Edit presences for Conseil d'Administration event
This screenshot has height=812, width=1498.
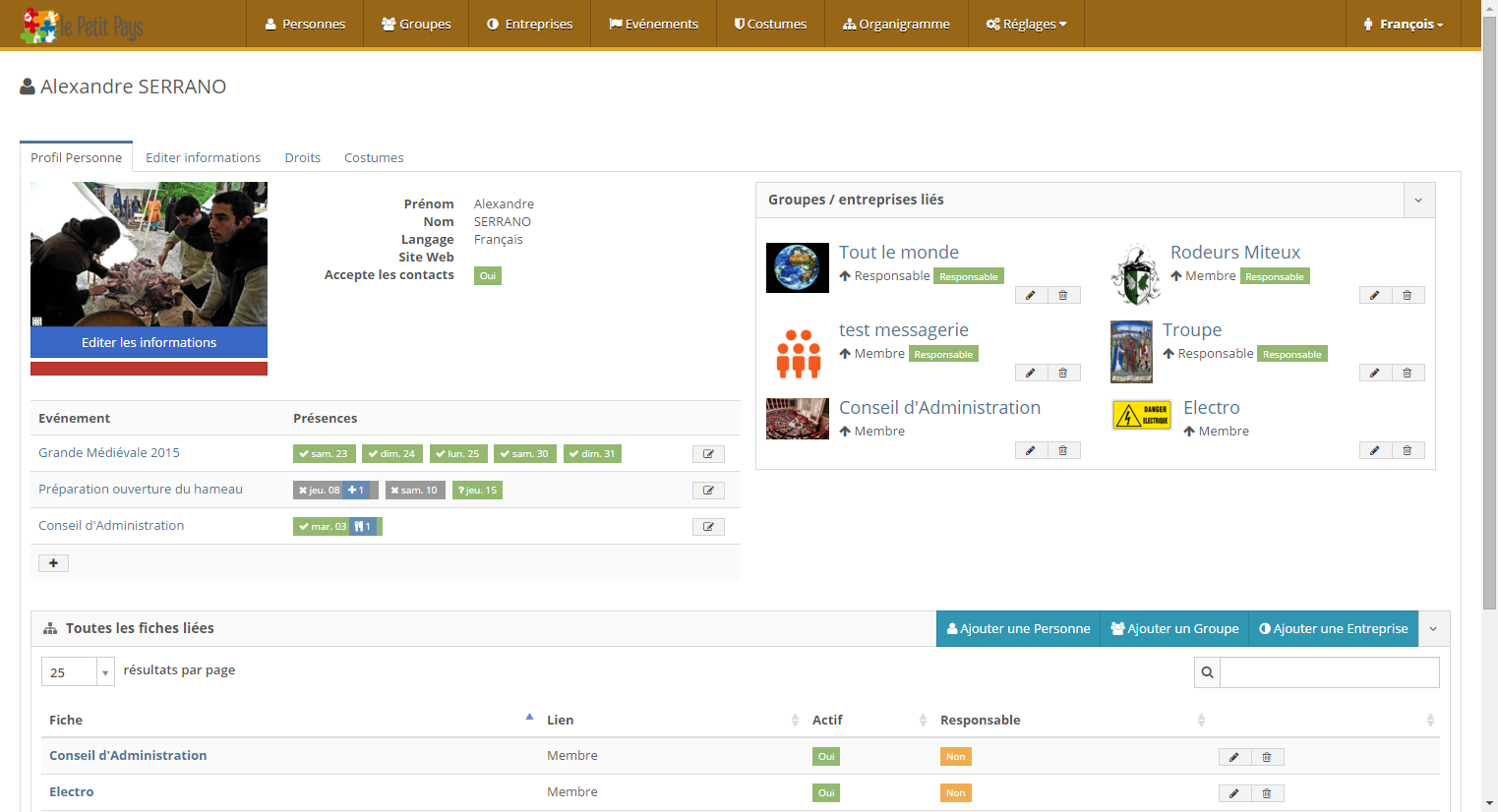point(708,527)
